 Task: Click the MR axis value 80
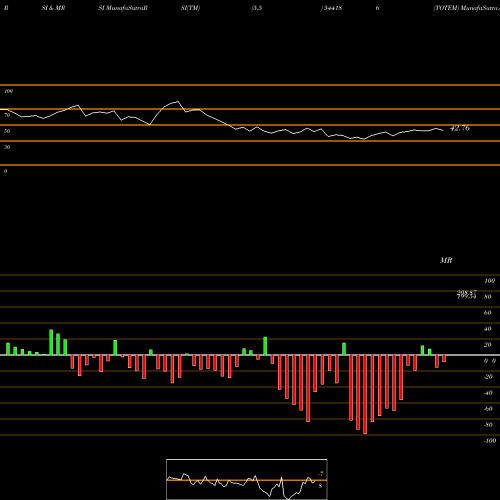point(488,297)
